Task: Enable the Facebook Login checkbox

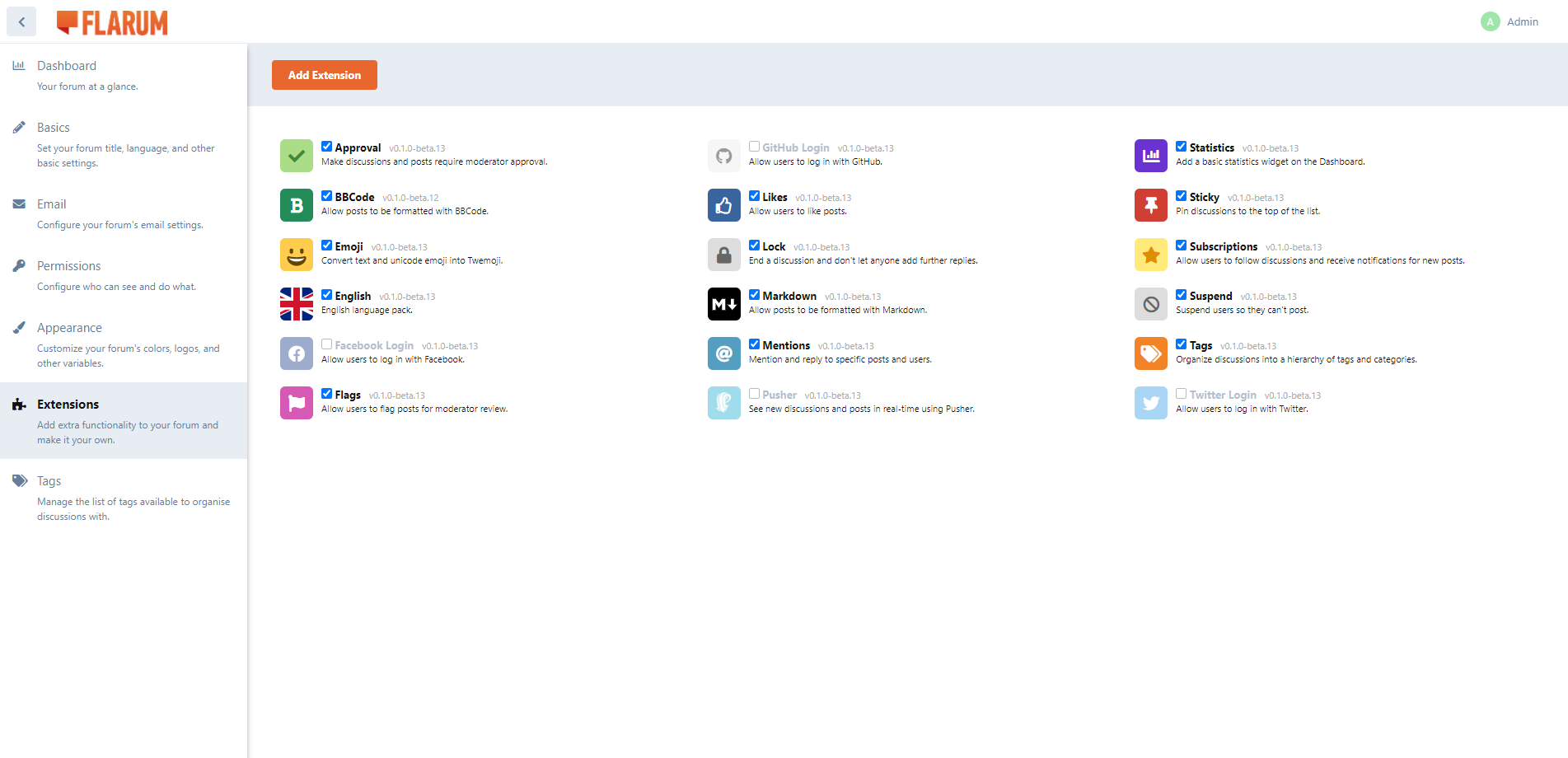Action: click(x=326, y=344)
